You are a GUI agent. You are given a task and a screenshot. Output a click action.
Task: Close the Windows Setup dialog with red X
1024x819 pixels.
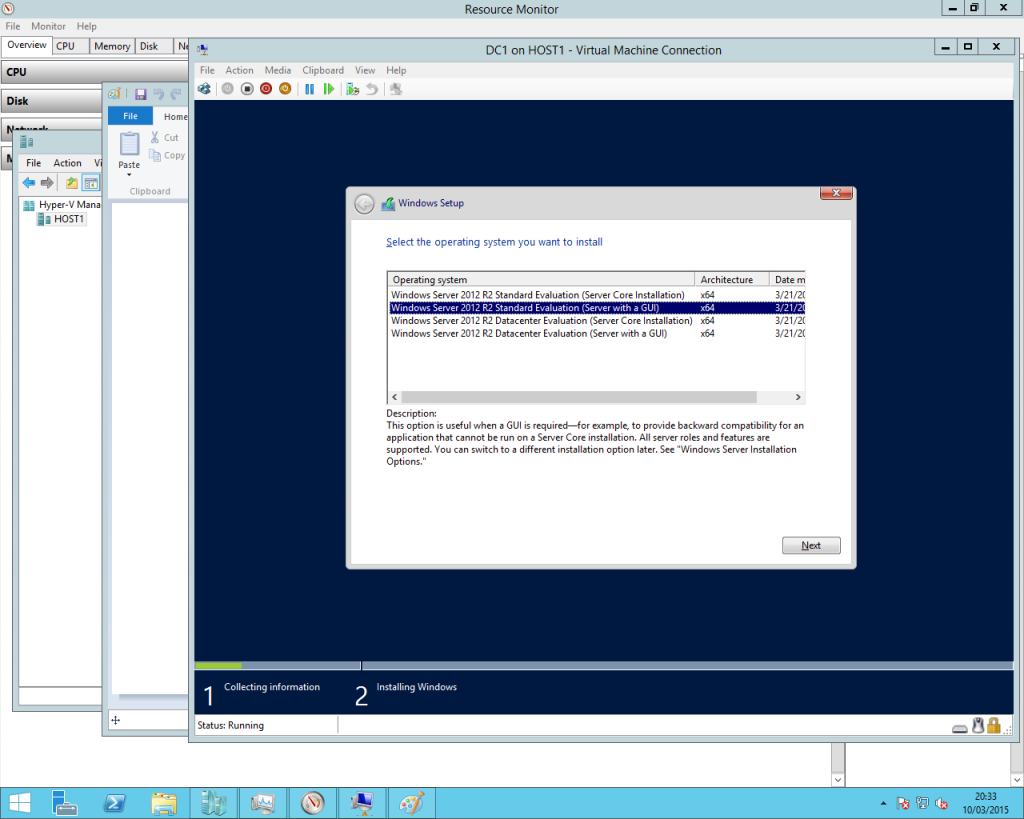point(836,193)
